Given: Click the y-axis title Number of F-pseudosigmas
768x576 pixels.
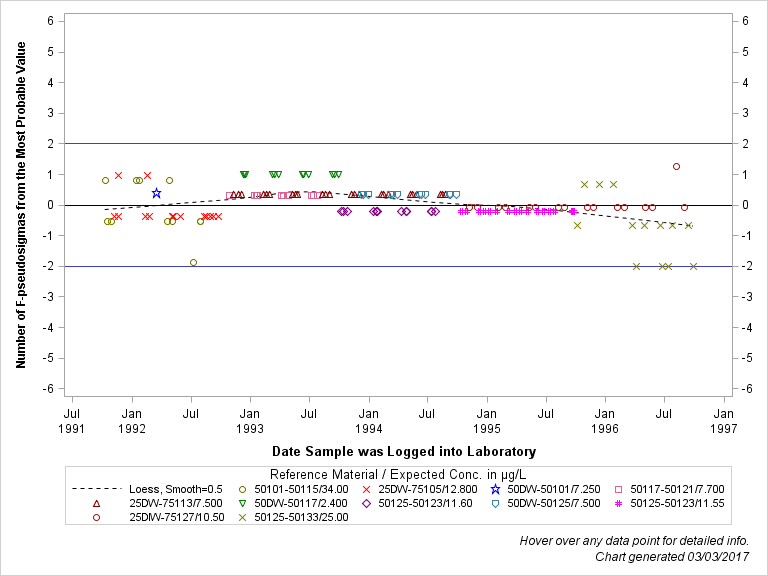Looking at the screenshot, I should tap(21, 205).
